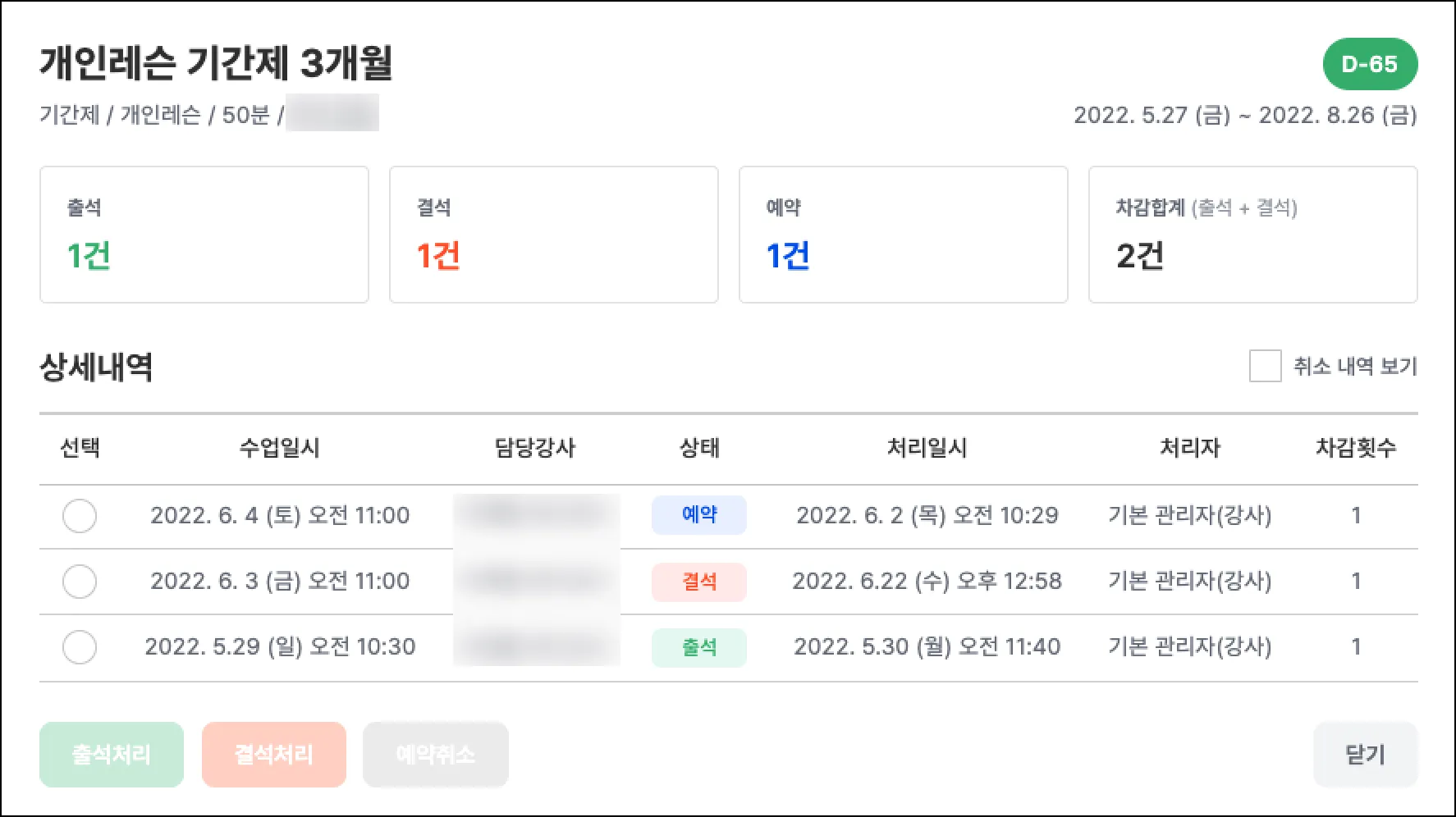Click the green D-65 badge
The width and height of the screenshot is (1456, 817).
(x=1369, y=64)
